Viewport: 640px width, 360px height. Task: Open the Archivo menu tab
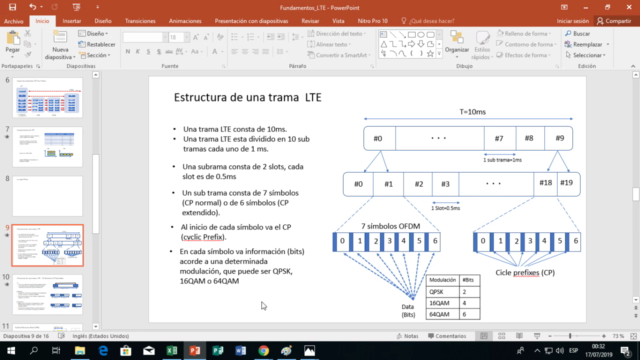tap(13, 21)
